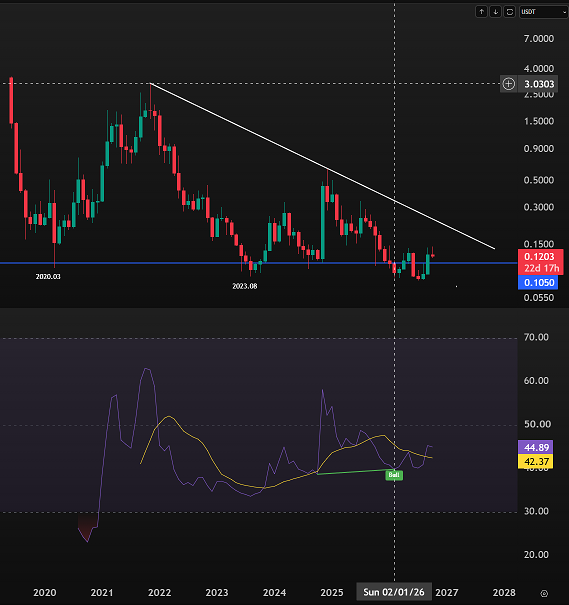The image size is (569, 605).
Task: Click the blue 0.1050 price label
Action: [x=539, y=282]
